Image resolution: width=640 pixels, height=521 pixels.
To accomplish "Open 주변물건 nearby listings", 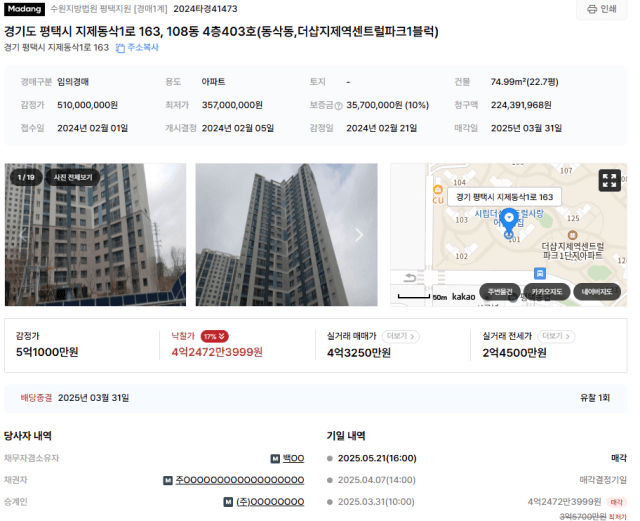I will pos(500,292).
